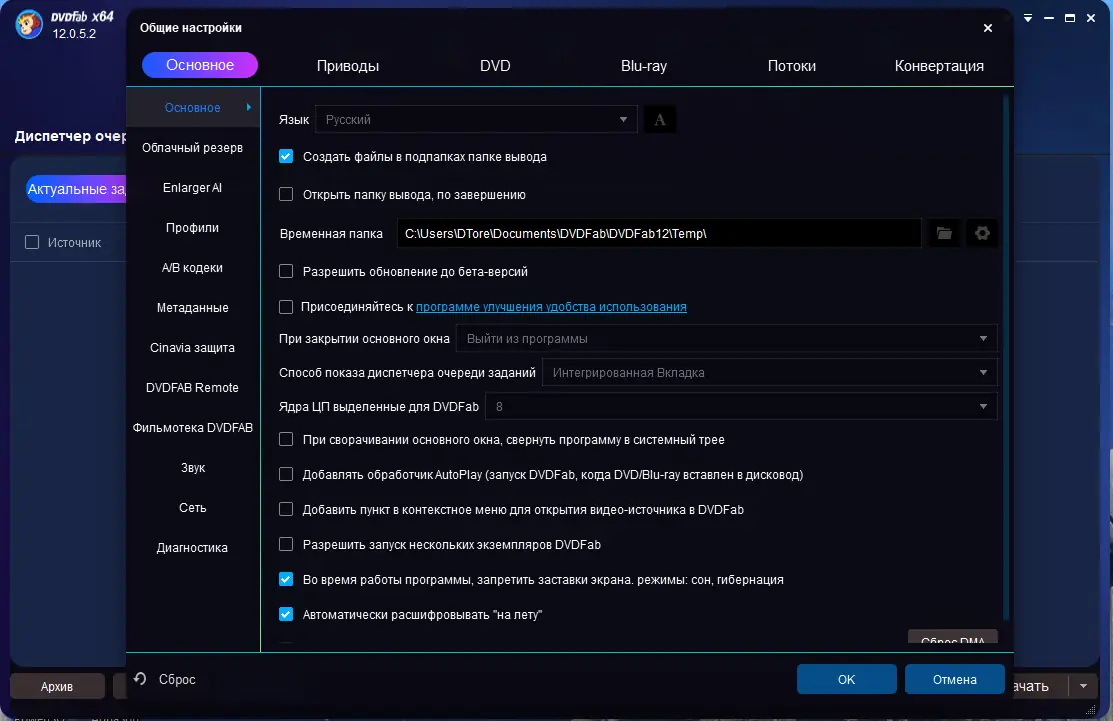The width and height of the screenshot is (1113, 721).
Task: Enable 'Разрешить обновление до бета-версий'
Action: point(286,271)
